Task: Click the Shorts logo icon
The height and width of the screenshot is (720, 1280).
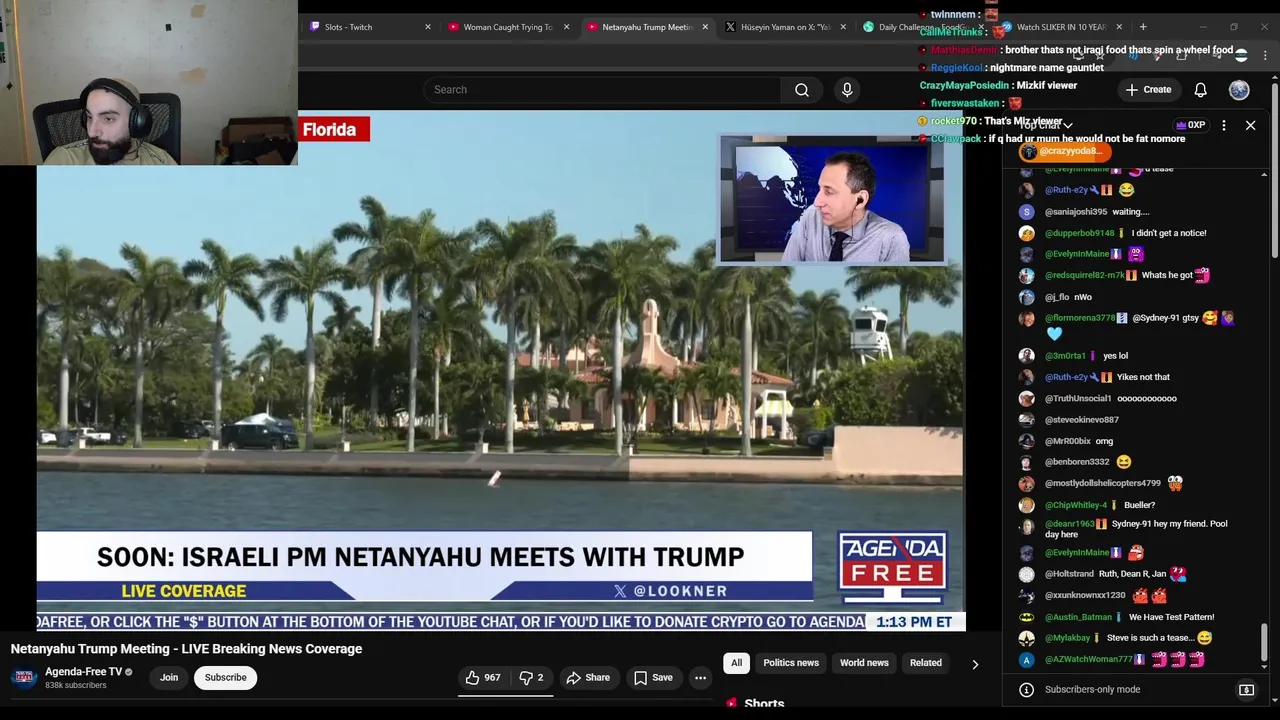Action: click(732, 704)
